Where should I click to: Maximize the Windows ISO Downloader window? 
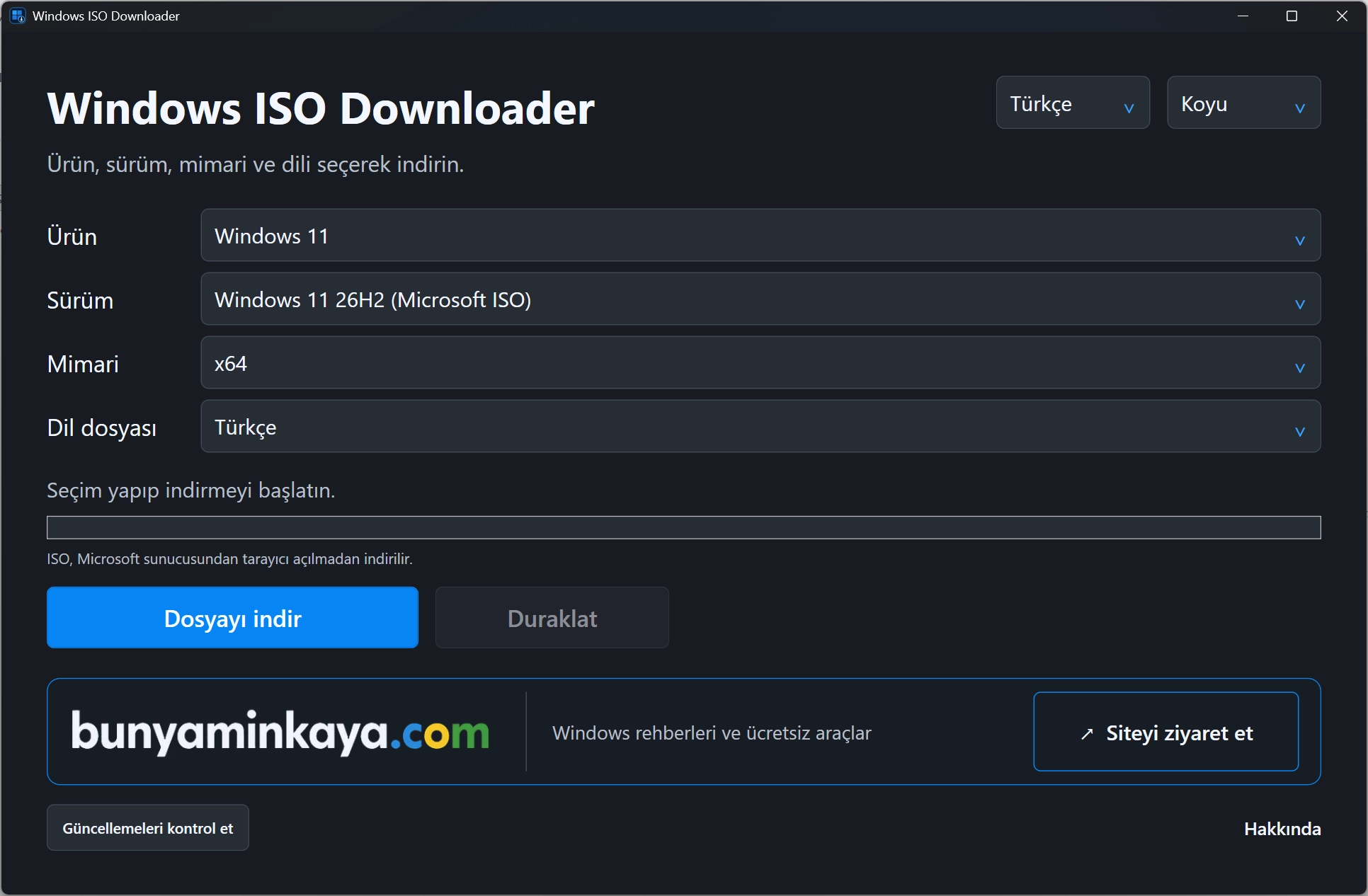point(1292,16)
